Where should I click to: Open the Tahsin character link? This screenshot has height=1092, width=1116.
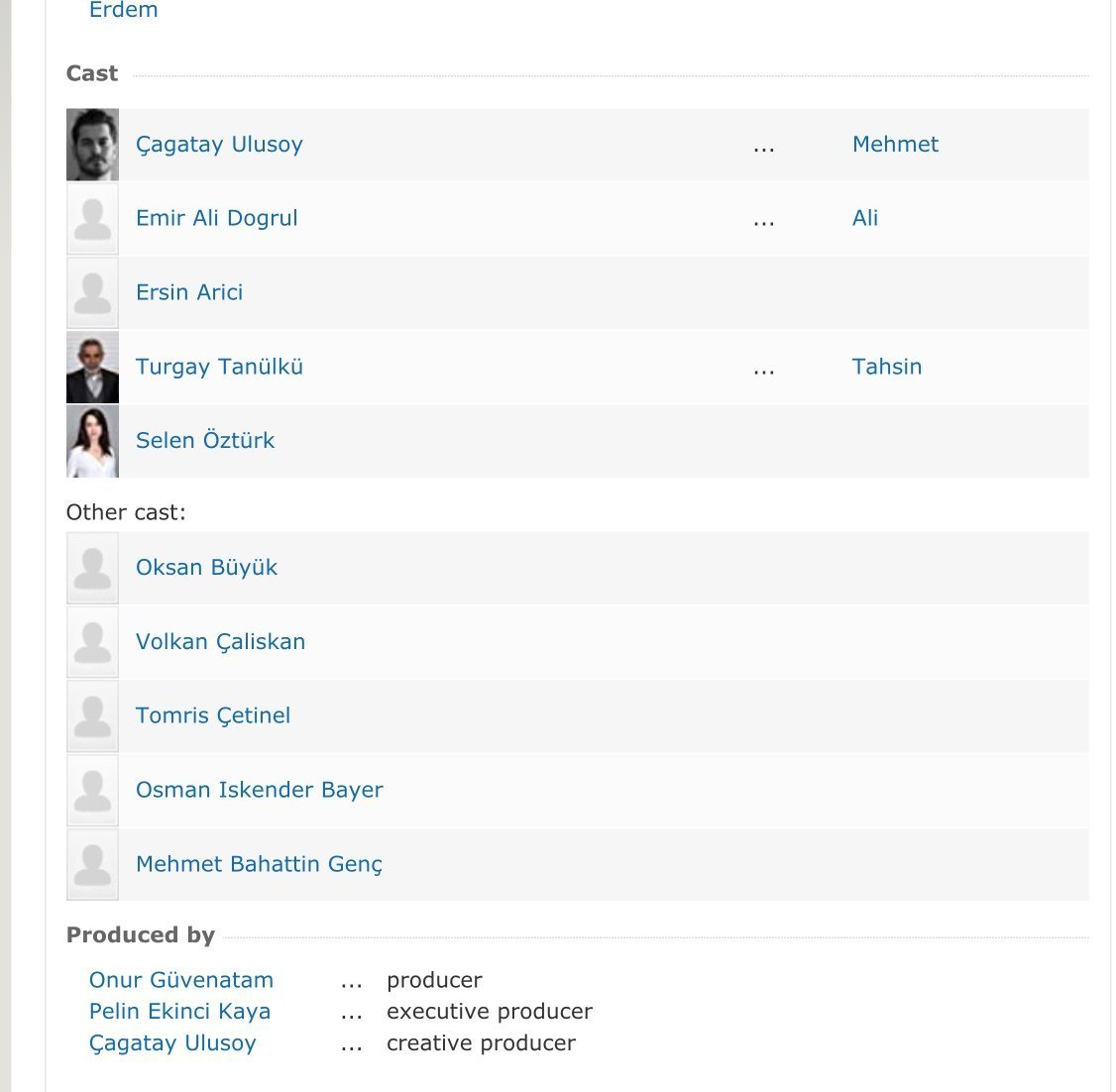click(886, 367)
